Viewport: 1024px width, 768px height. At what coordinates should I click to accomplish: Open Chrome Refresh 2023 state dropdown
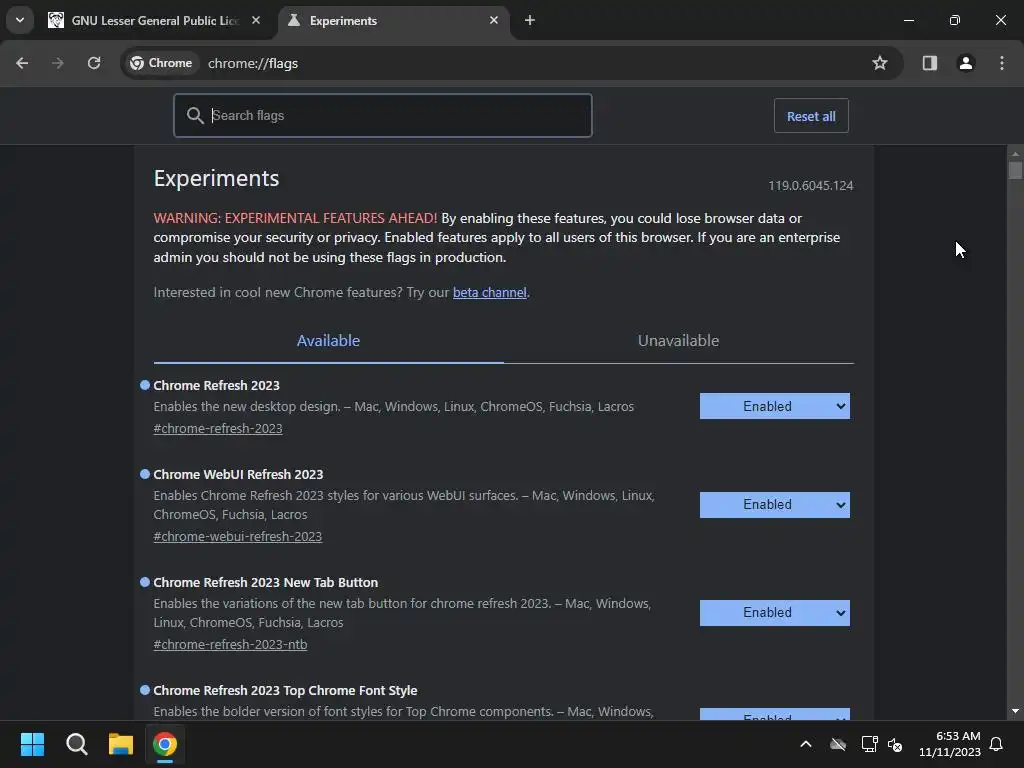[775, 406]
